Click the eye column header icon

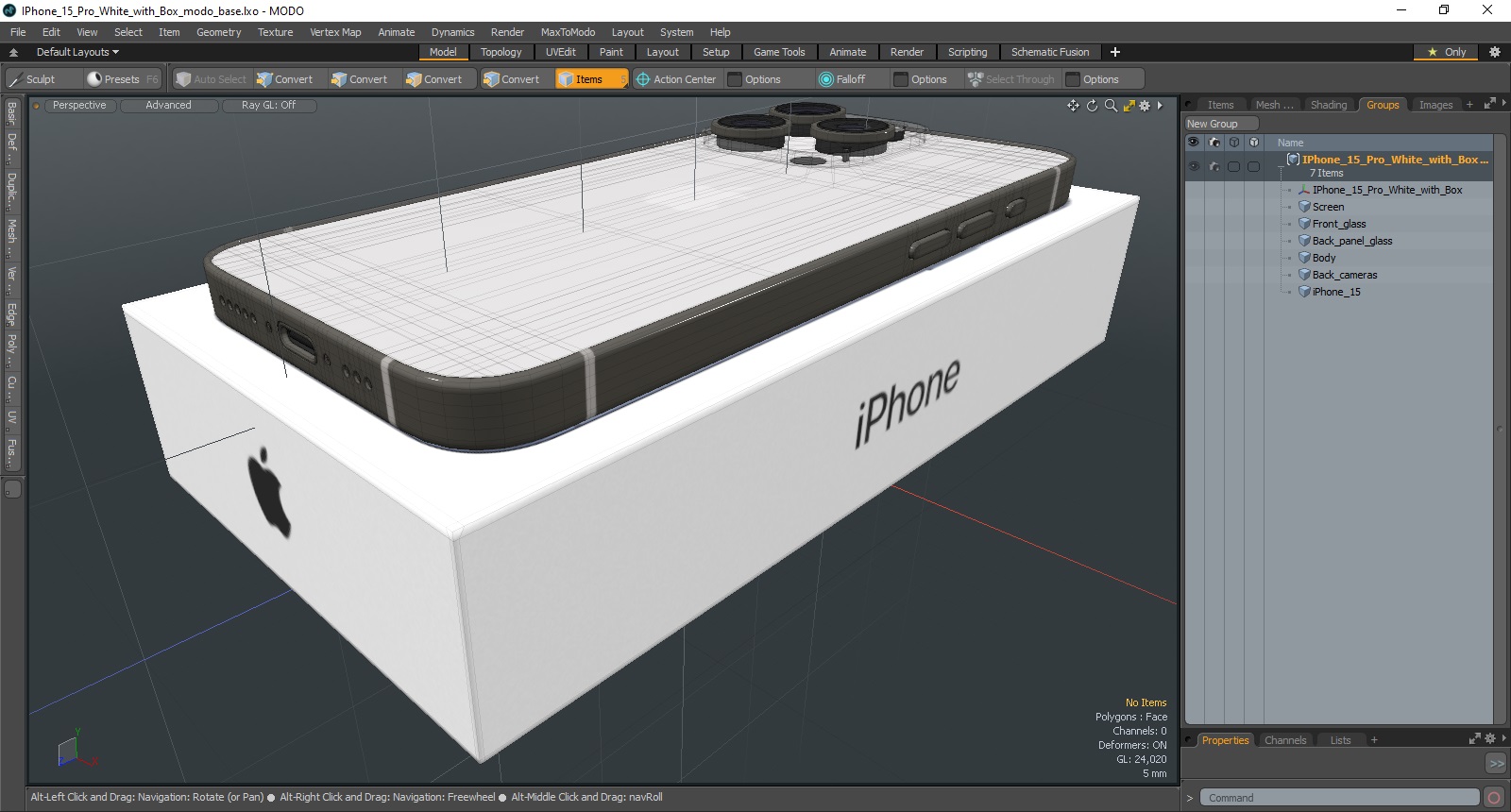(1194, 143)
